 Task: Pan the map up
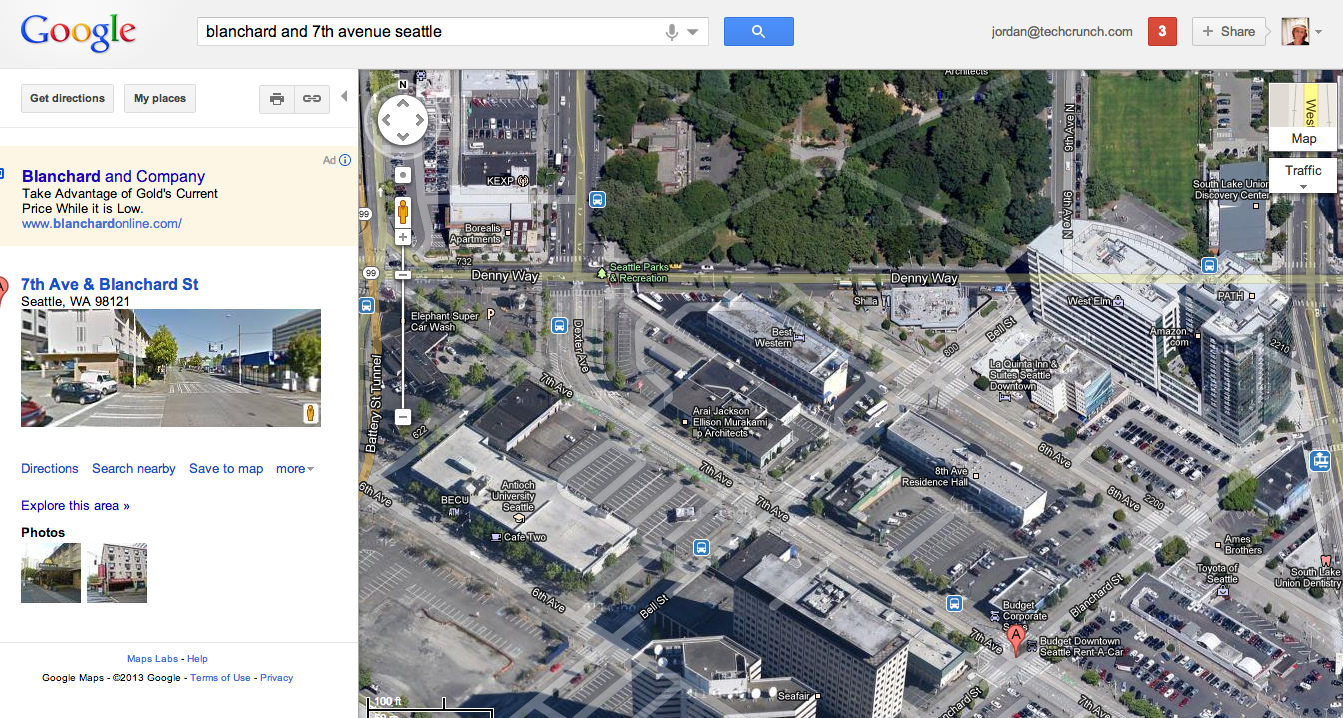[x=403, y=105]
